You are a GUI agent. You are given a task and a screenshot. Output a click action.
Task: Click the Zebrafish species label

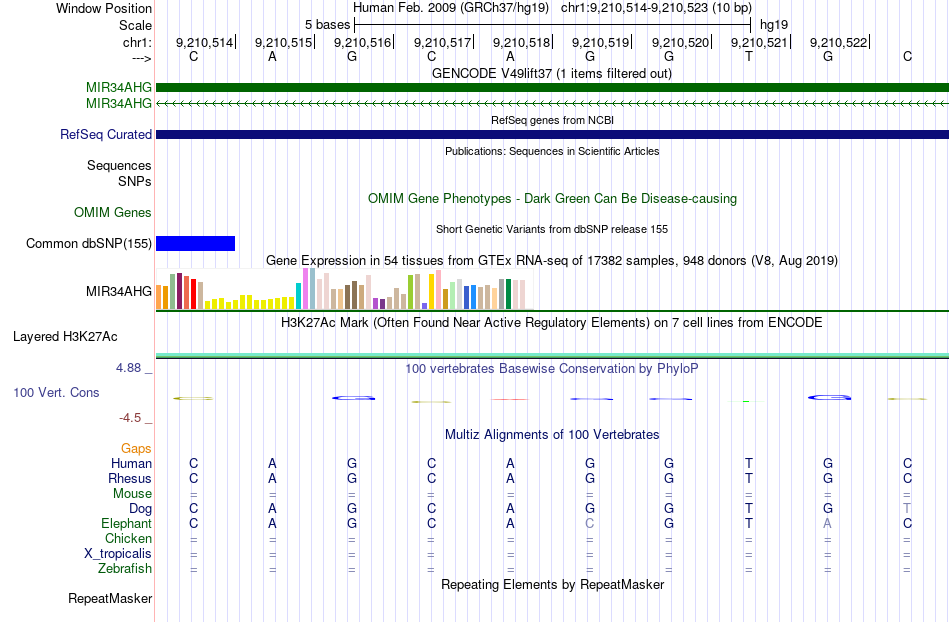pyautogui.click(x=125, y=569)
